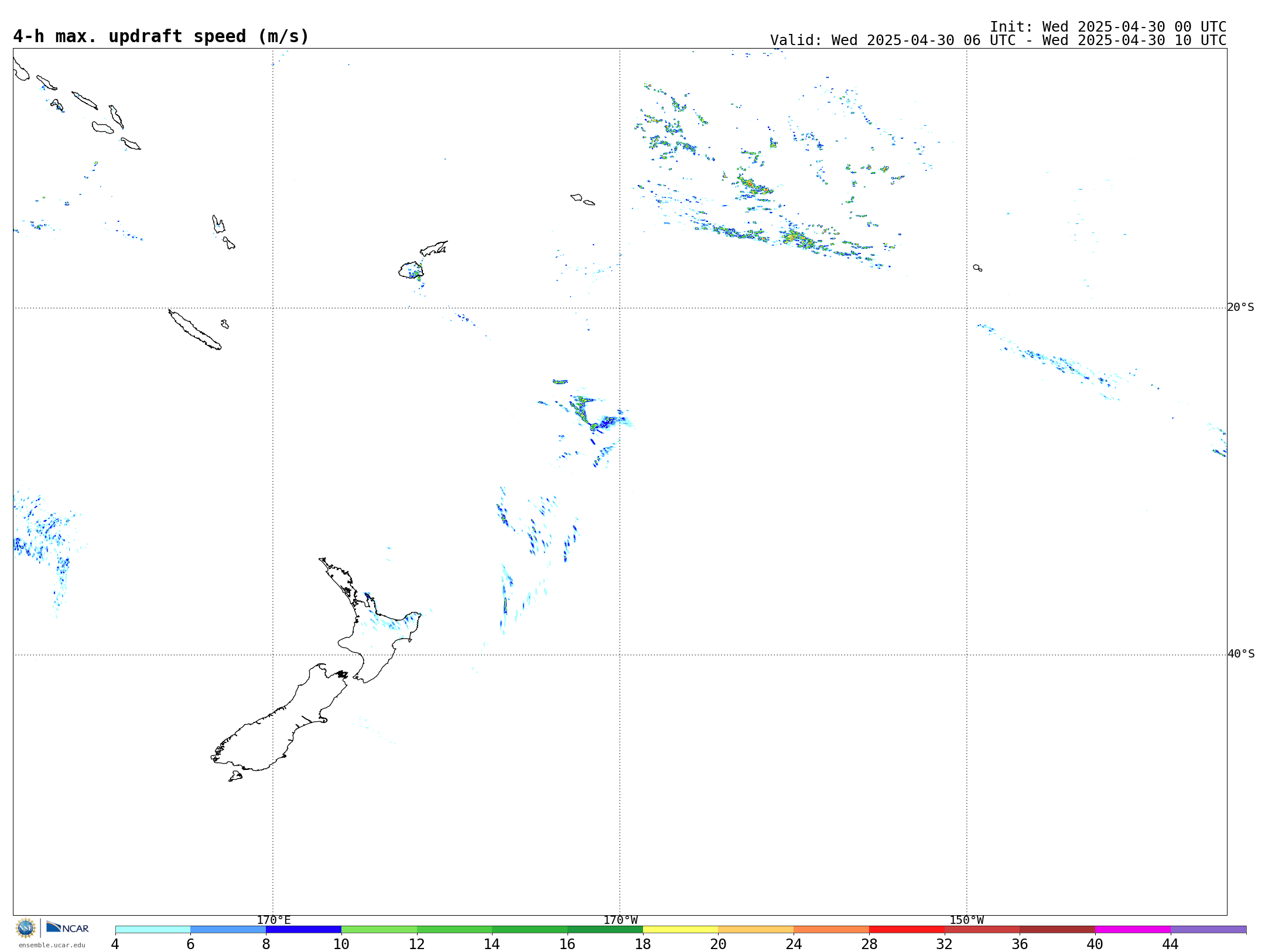1265x952 pixels.
Task: Click the 150°W longitude label
Action: (x=966, y=920)
